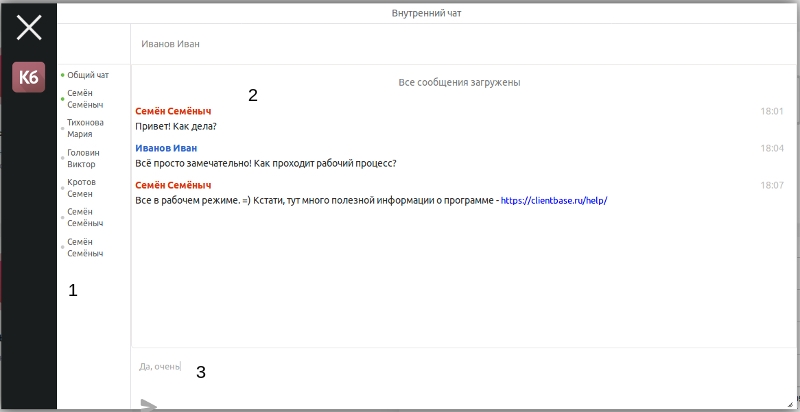Click the K6 logo icon
800x412 pixels.
coord(29,77)
